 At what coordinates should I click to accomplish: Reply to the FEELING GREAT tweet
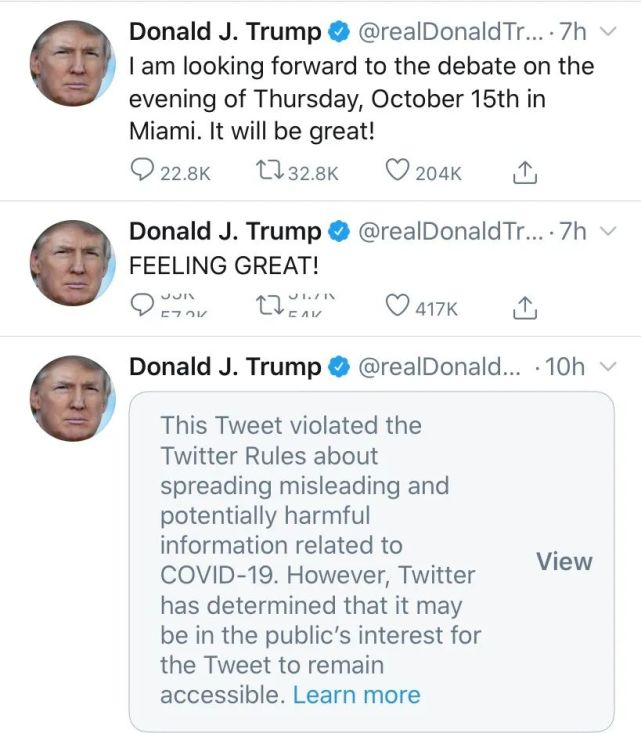(x=142, y=307)
